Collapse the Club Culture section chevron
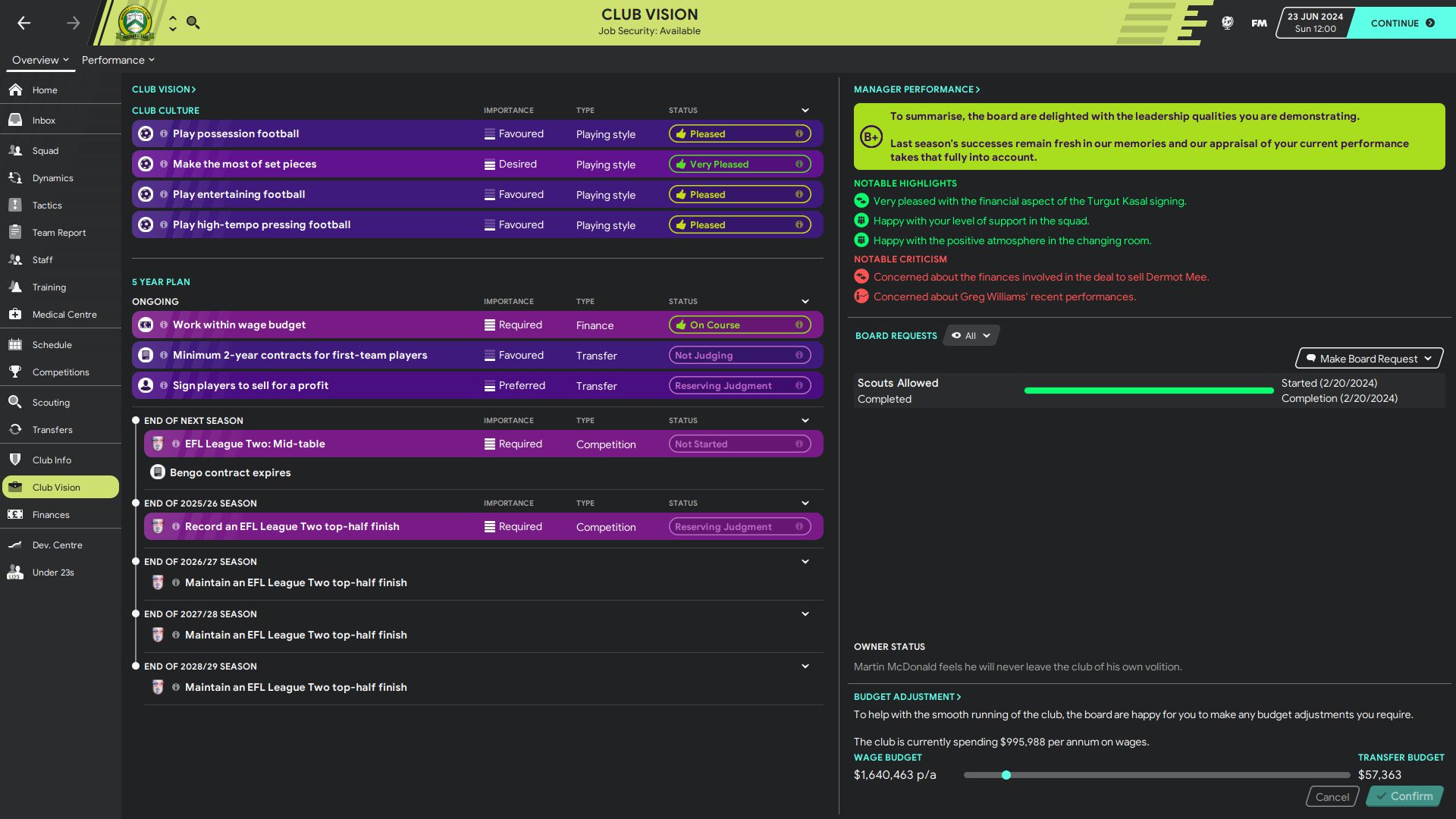Screen dimensions: 1456x819 coord(805,111)
